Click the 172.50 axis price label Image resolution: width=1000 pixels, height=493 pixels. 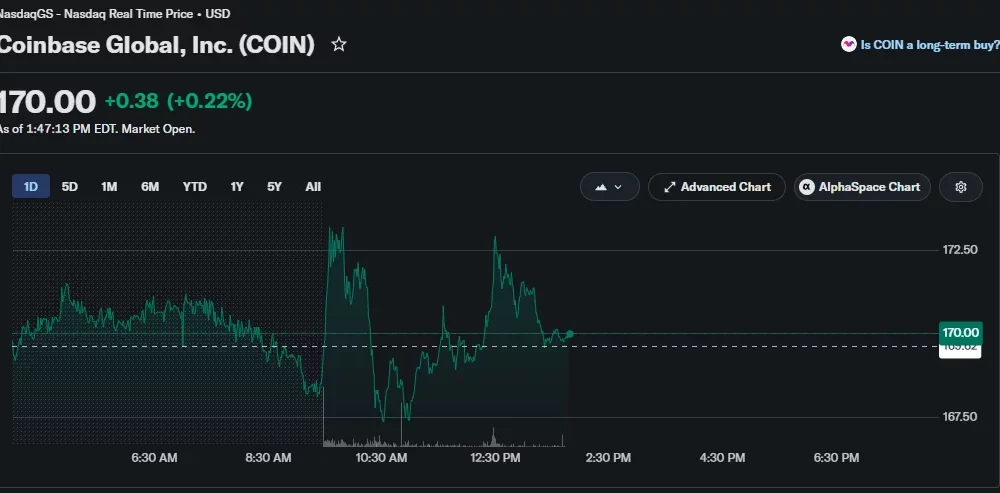click(960, 249)
